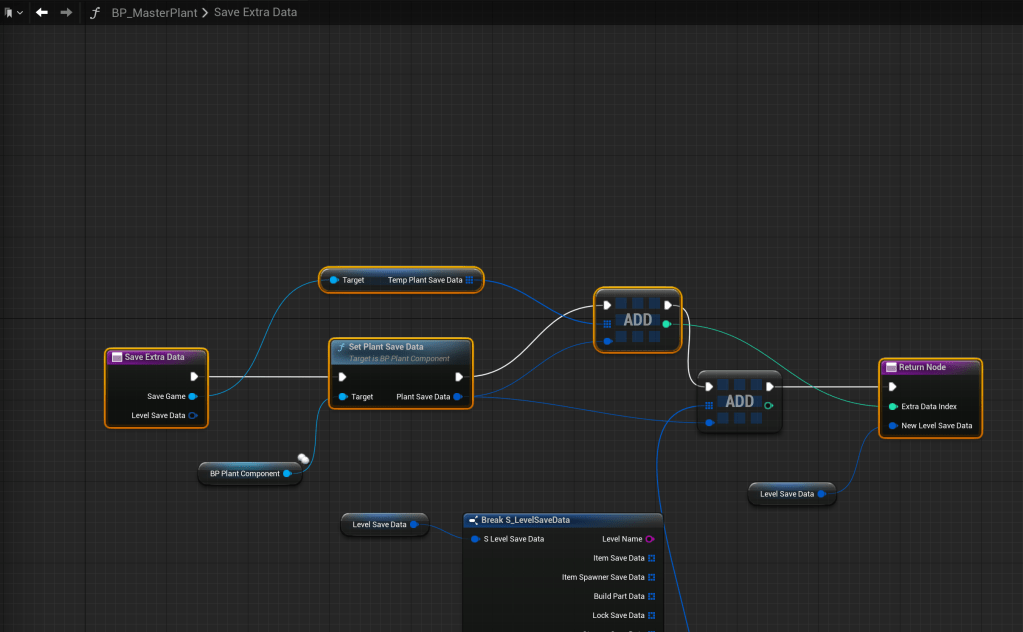Click the Item Save Data array pin
Screen dimensions: 1023x632
coord(651,558)
